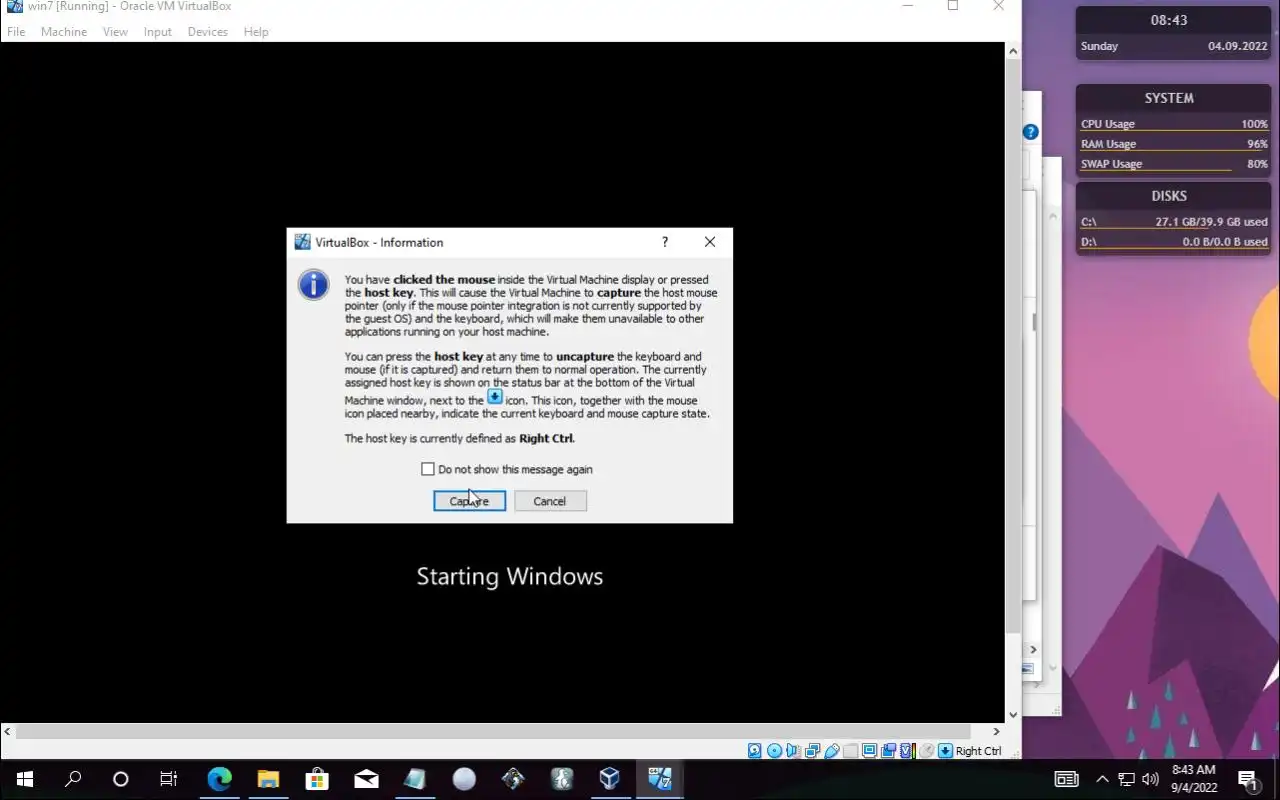This screenshot has width=1280, height=800.
Task: Open the Windows Start menu
Action: [24, 779]
